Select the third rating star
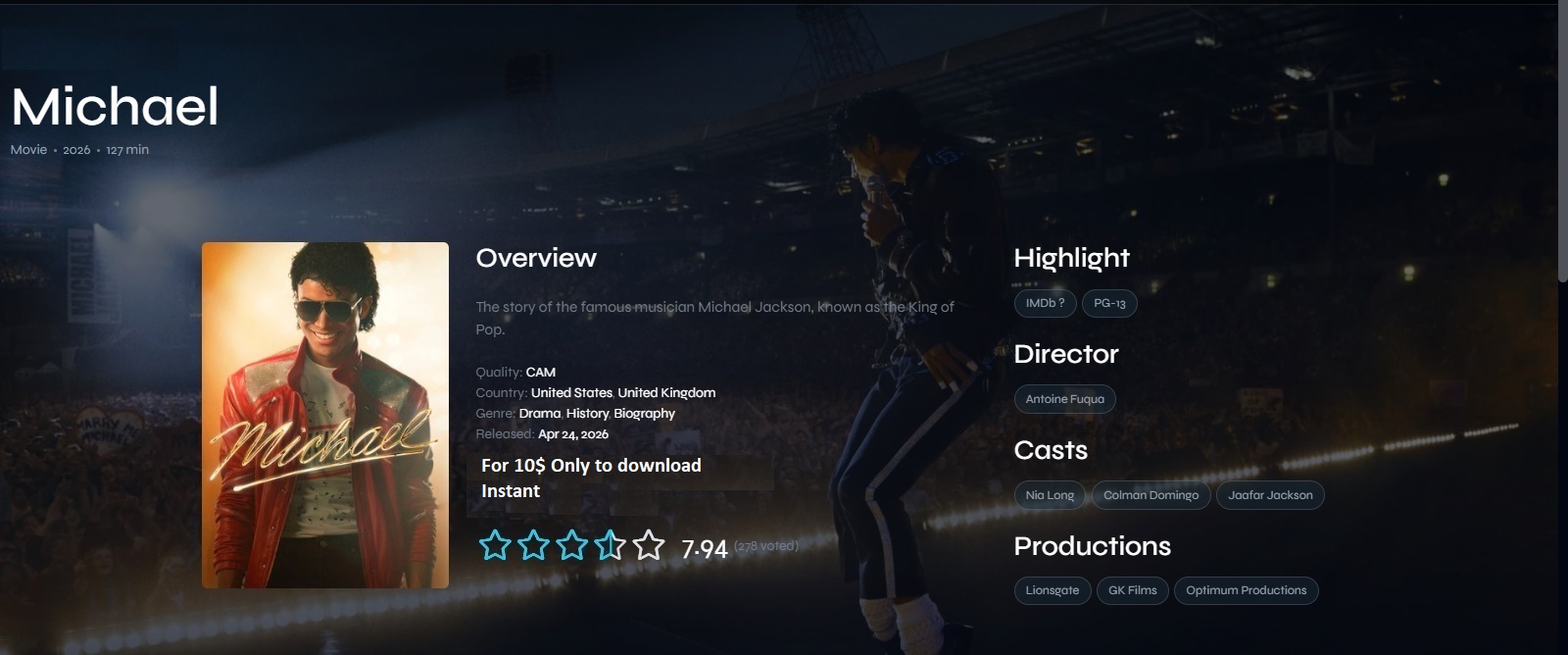 (571, 545)
